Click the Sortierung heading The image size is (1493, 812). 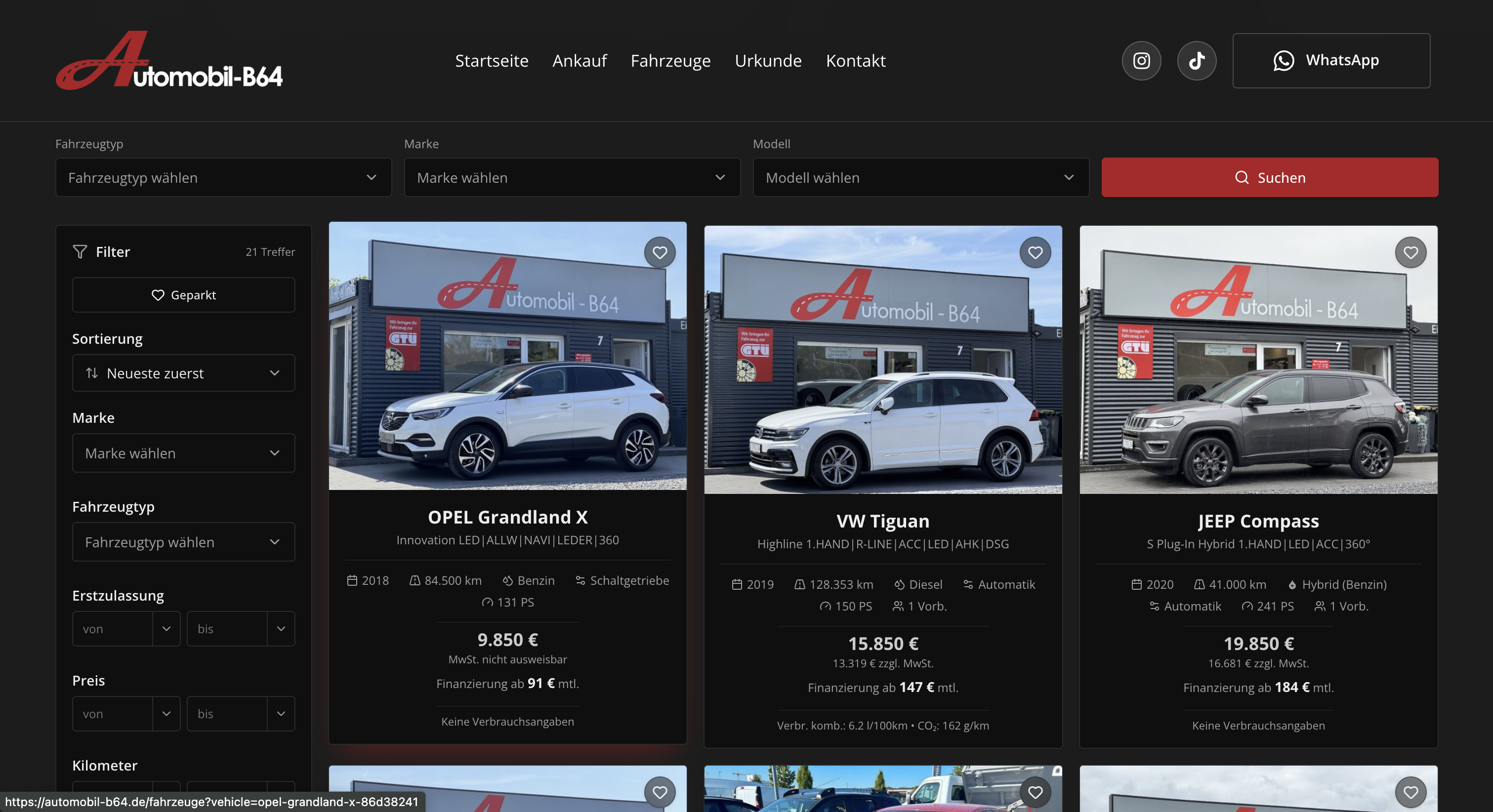[x=107, y=339]
